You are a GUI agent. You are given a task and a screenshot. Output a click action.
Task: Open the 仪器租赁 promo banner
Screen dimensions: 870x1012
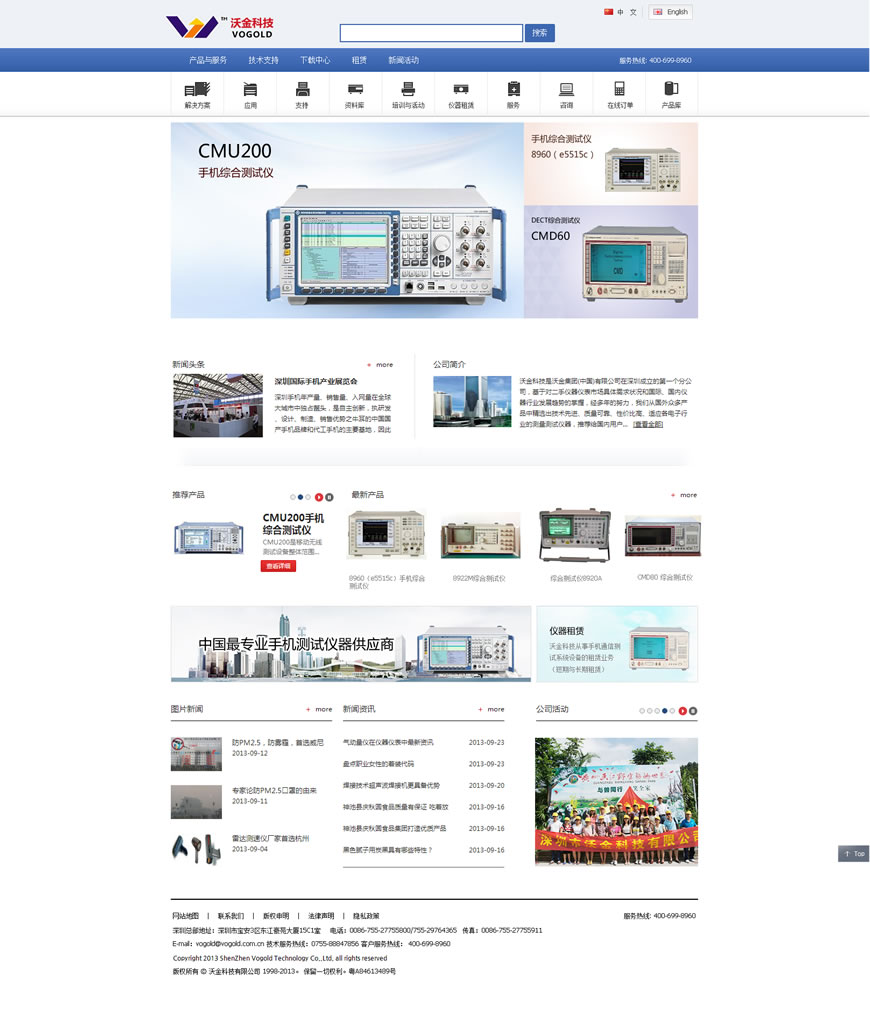pyautogui.click(x=617, y=643)
